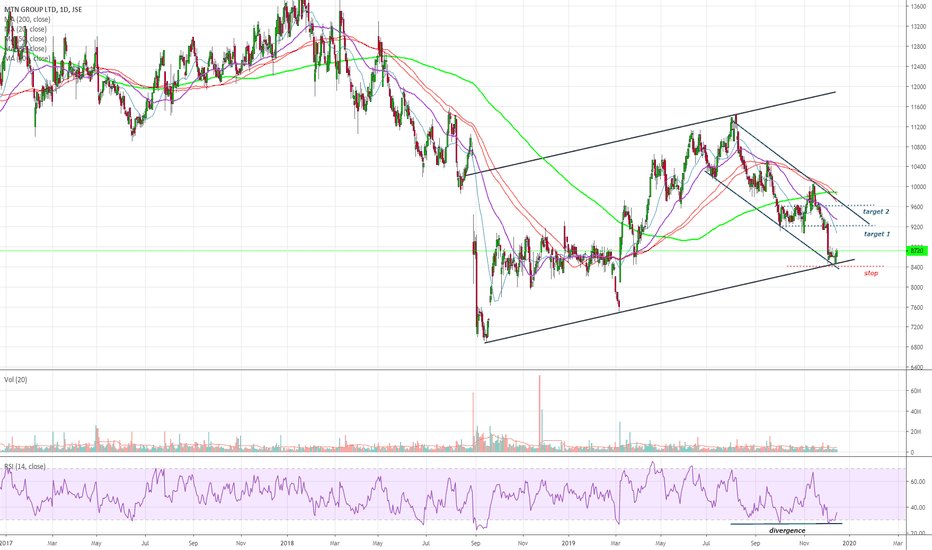Screen dimensions: 932x550
Task: Click the 60.00 RSI axis label
Action: 918,482
